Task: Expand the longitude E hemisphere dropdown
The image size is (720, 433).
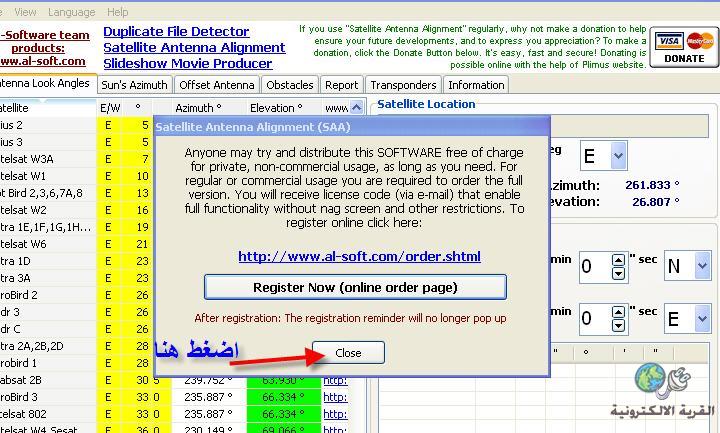Action: pos(702,318)
